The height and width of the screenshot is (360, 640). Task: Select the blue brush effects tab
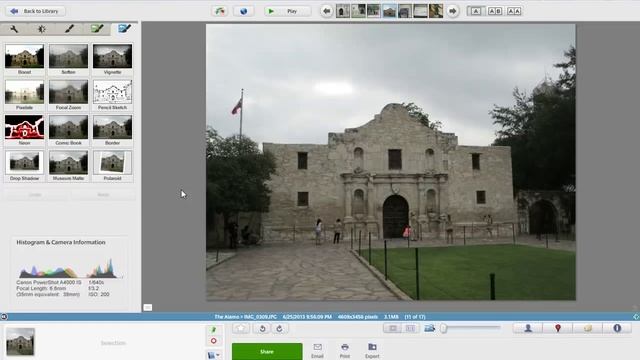click(124, 29)
